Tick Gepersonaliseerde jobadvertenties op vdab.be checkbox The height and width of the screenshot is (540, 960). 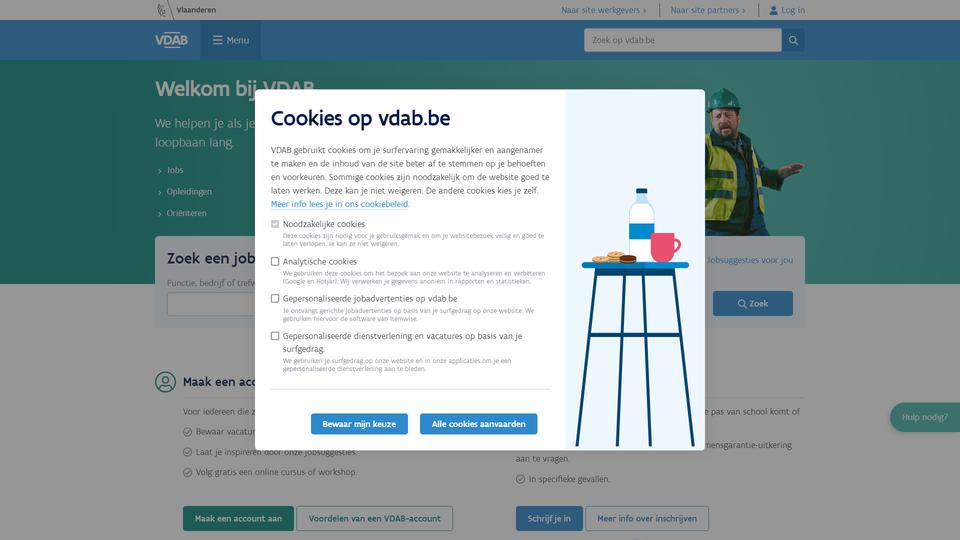tap(275, 299)
